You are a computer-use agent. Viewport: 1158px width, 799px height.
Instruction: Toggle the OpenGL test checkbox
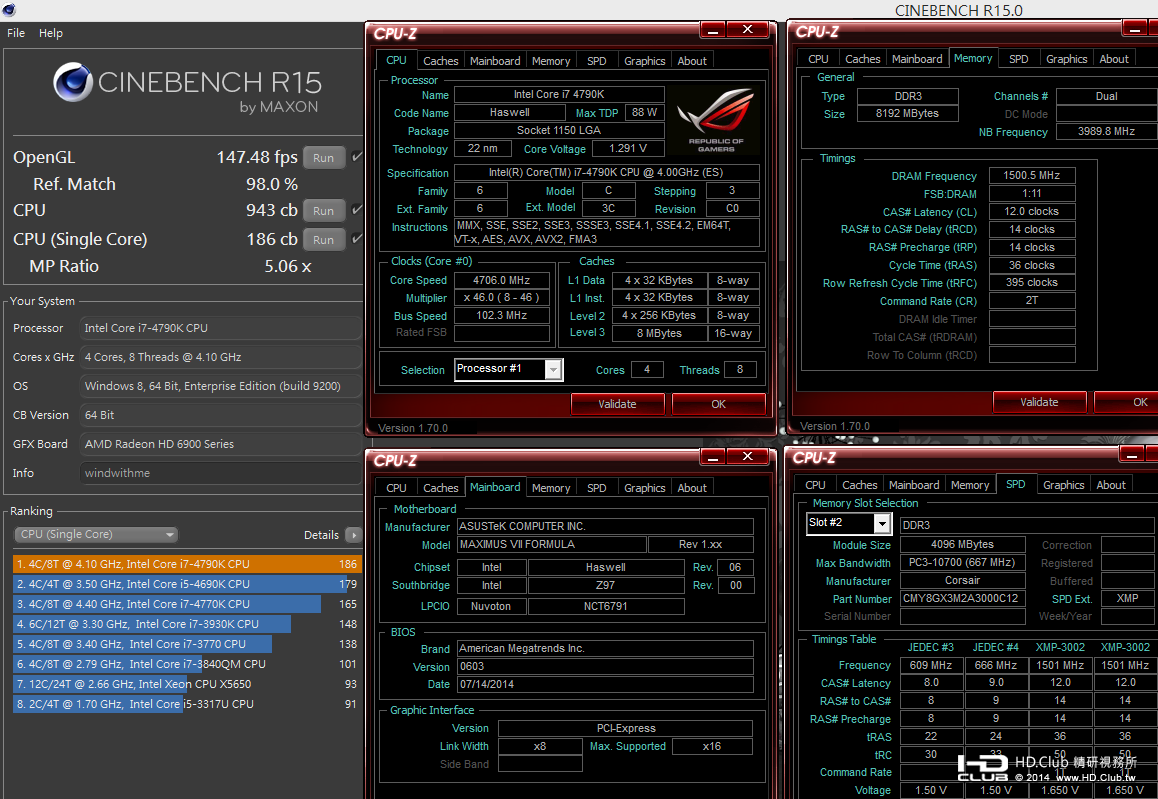pos(357,157)
